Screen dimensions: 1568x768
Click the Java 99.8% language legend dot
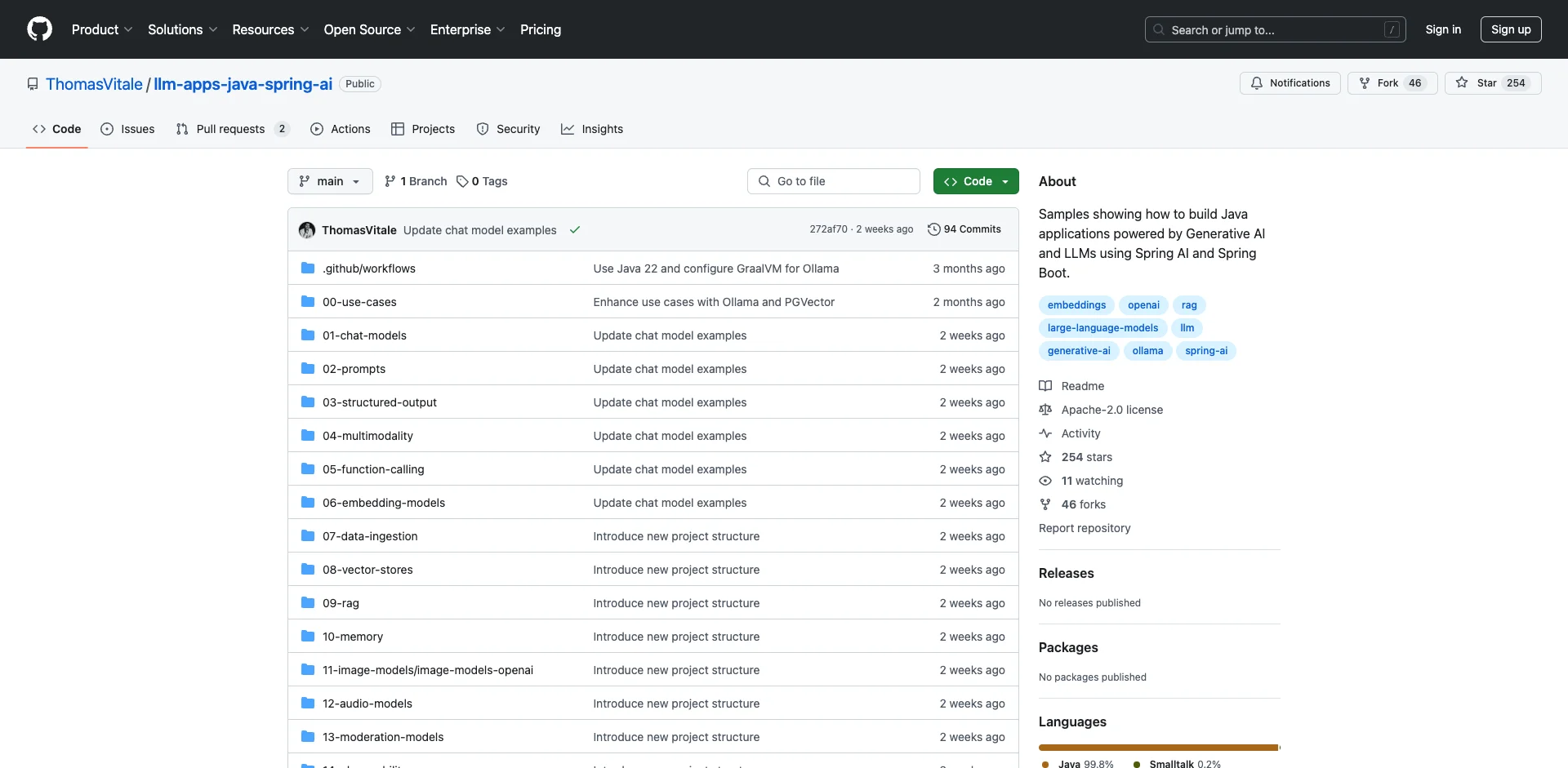pos(1045,764)
